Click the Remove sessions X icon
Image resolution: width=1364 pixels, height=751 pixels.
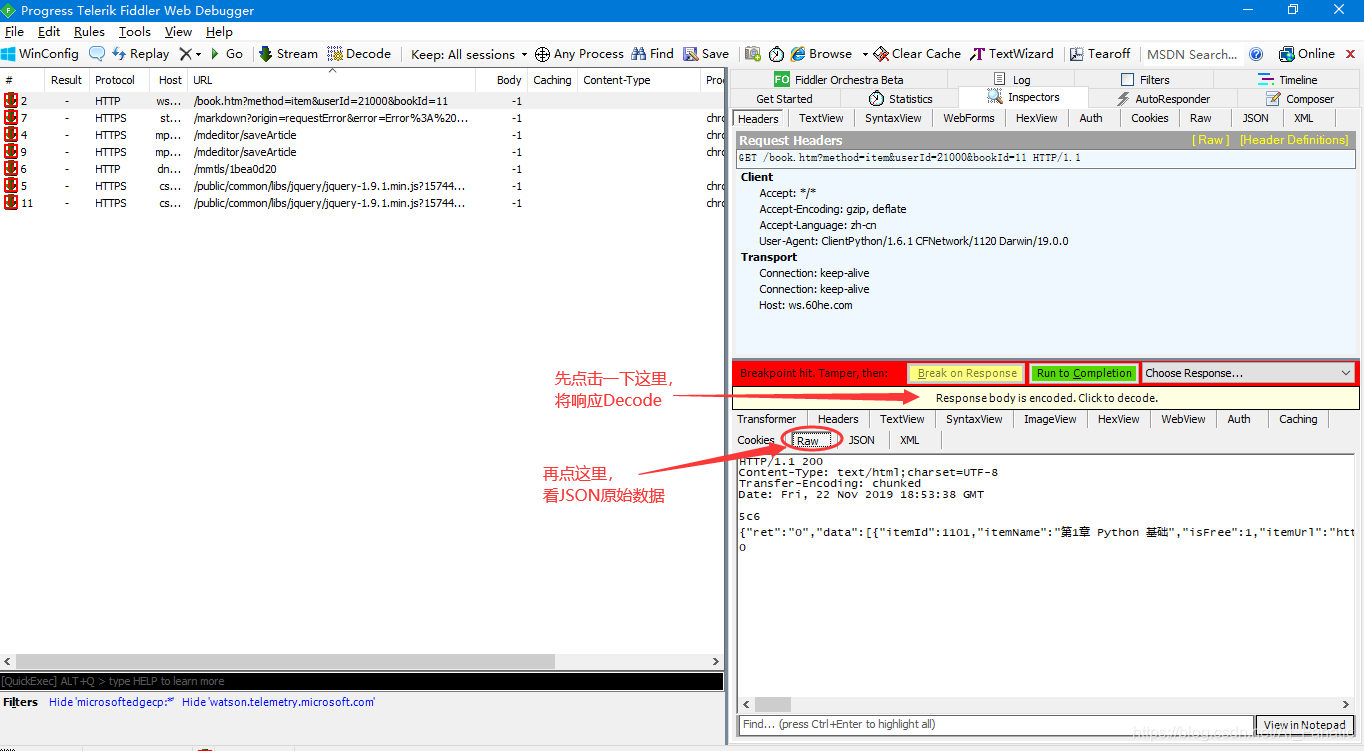185,54
